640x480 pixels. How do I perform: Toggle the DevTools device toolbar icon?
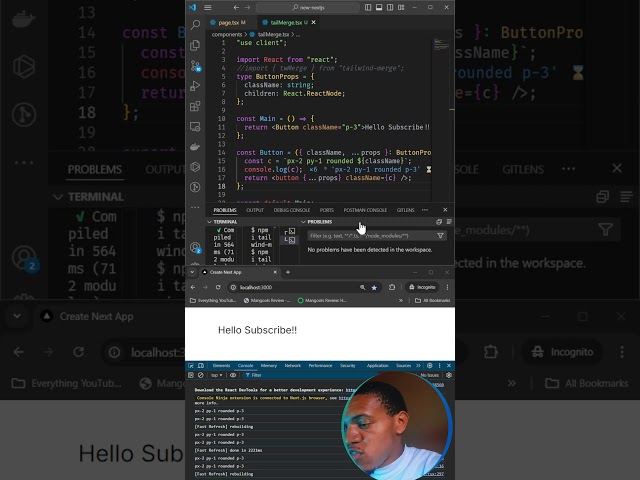(201, 366)
